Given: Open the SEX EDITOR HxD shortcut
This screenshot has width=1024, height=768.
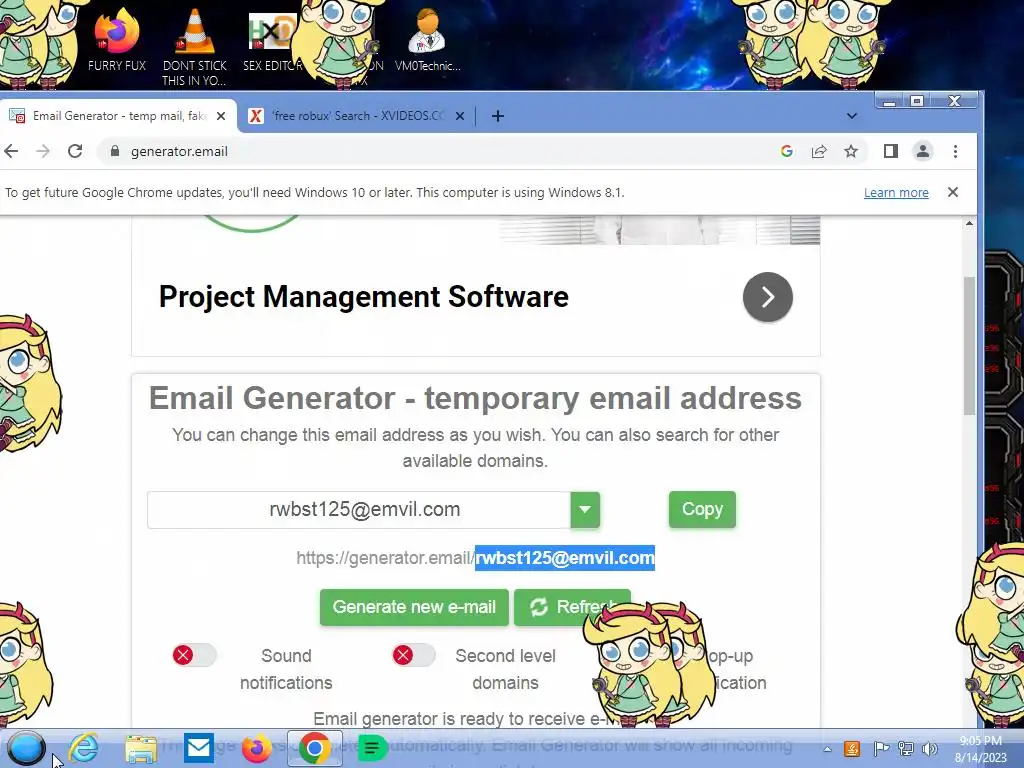Looking at the screenshot, I should pos(272,40).
